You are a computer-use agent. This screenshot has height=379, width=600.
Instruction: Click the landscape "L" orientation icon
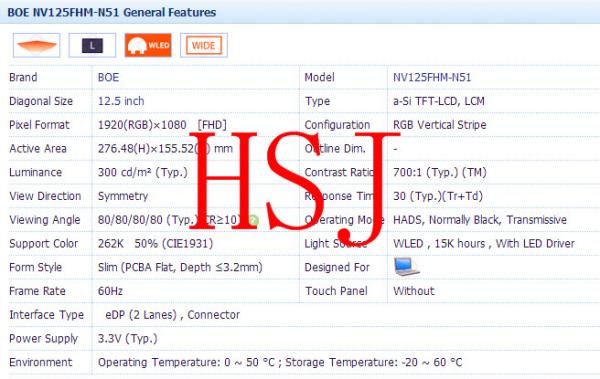tap(92, 46)
